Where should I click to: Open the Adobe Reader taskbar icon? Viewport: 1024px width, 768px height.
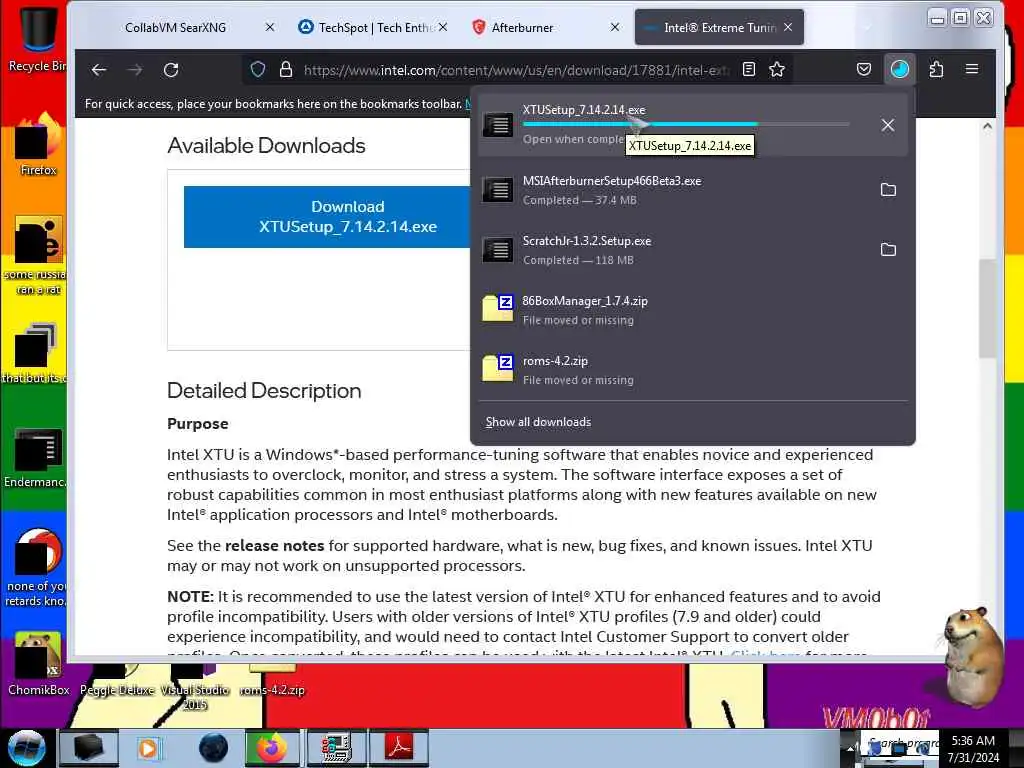click(399, 748)
